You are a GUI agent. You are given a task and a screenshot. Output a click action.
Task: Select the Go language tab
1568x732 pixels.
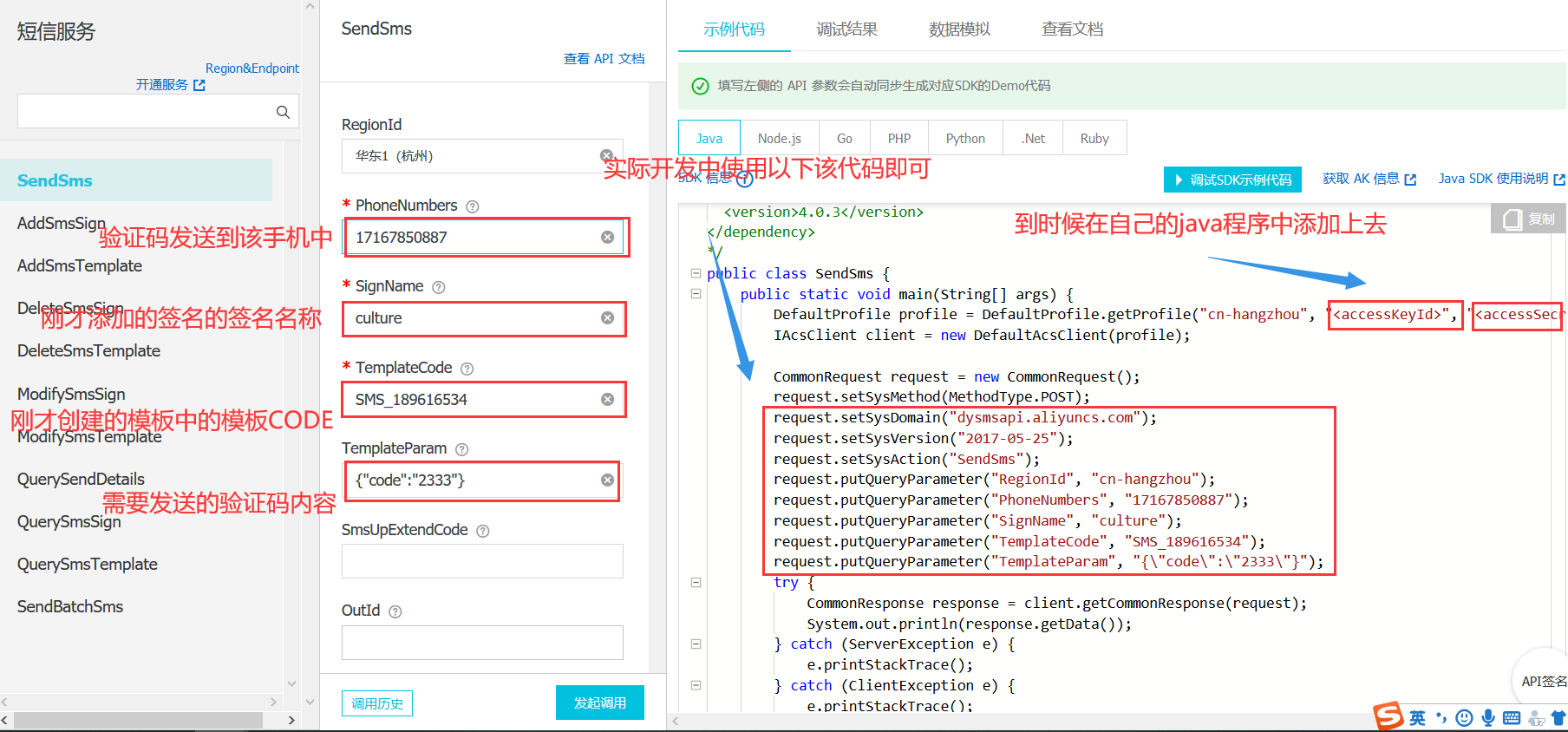(x=845, y=139)
